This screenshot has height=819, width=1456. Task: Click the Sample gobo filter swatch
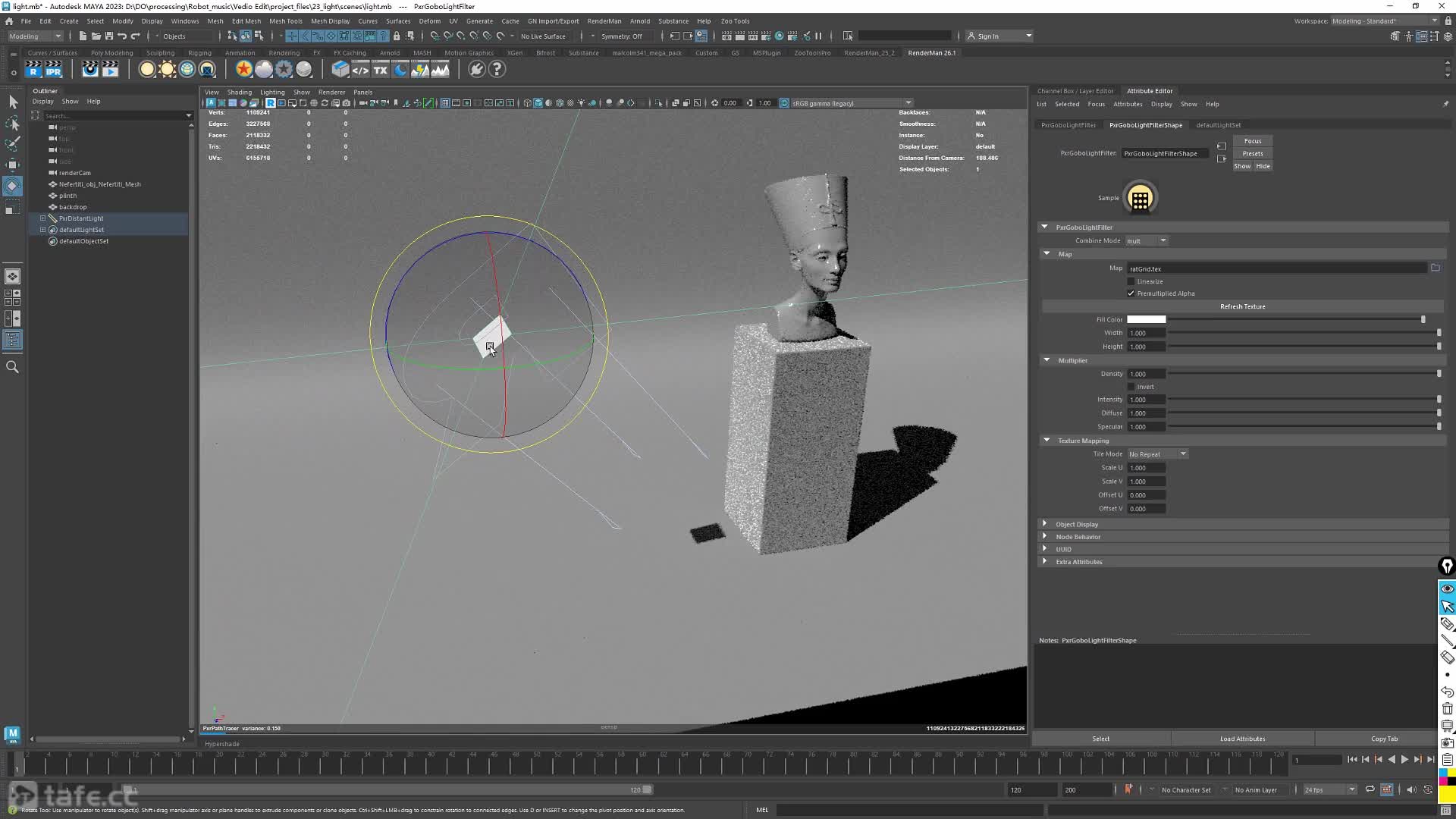(x=1139, y=199)
